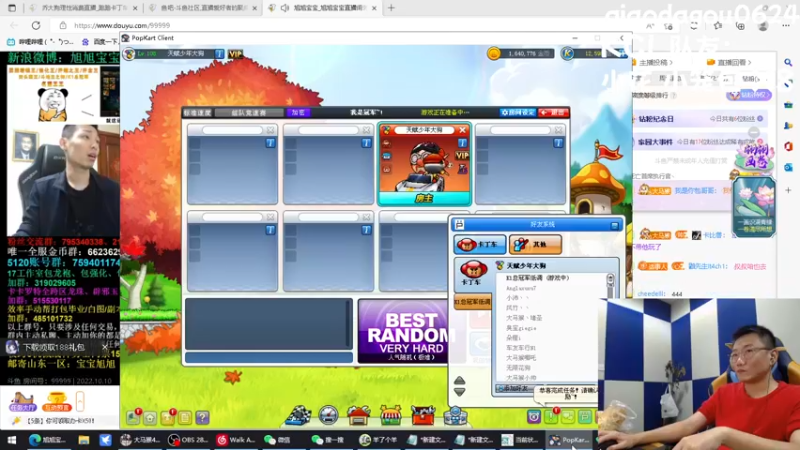Screen dimensions: 800x450
Task: Close the 下载领取188礼包 popup
Action: 105,347
